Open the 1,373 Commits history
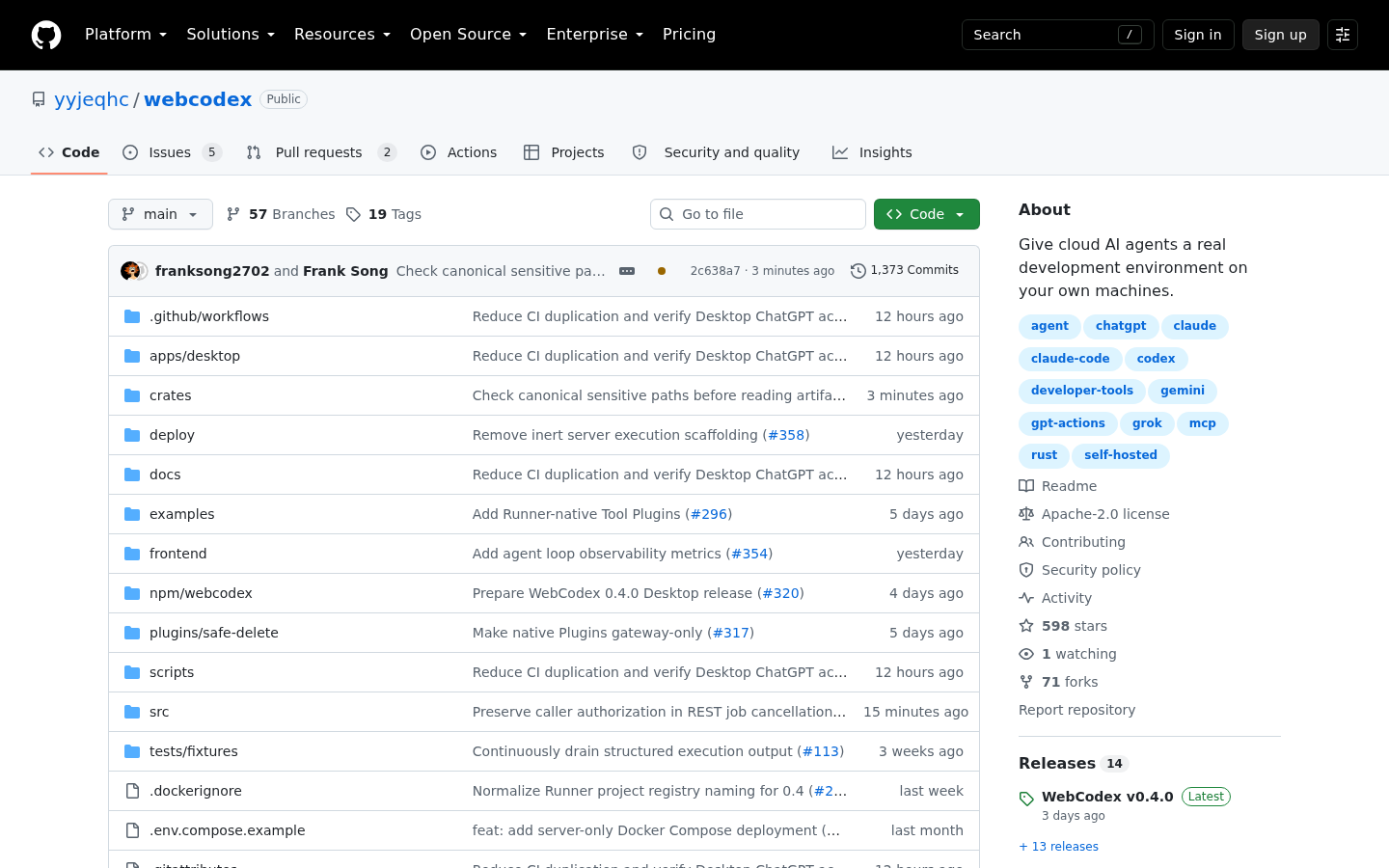The height and width of the screenshot is (868, 1389). [x=905, y=271]
